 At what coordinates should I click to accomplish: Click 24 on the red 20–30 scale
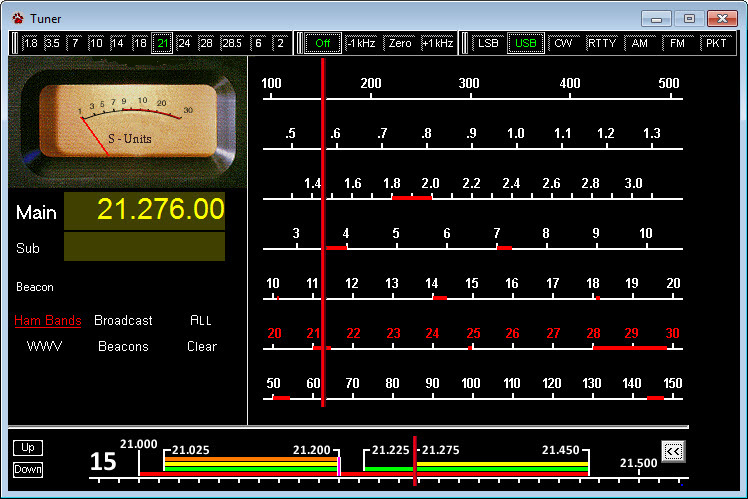pos(432,333)
